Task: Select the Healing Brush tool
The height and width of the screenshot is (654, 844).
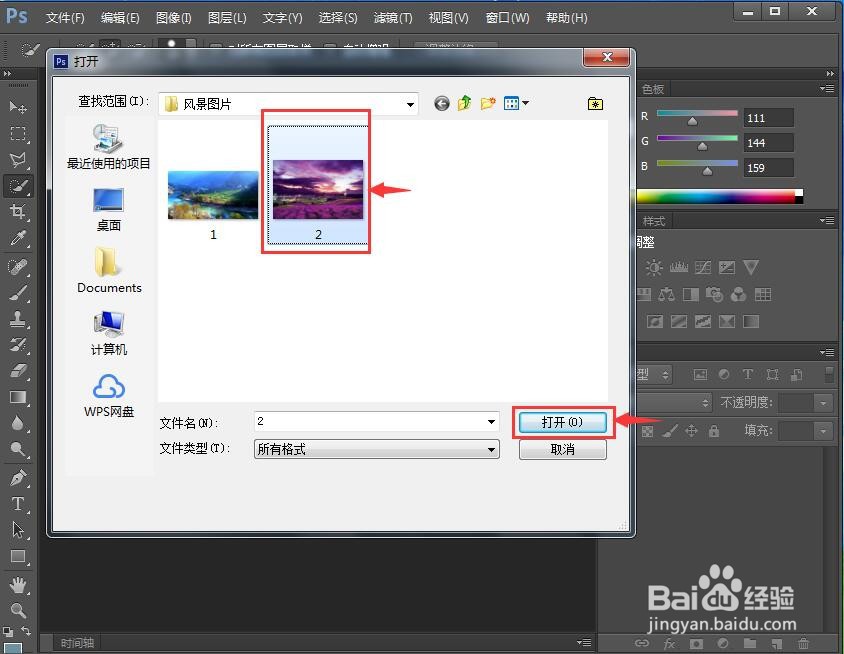Action: (18, 266)
